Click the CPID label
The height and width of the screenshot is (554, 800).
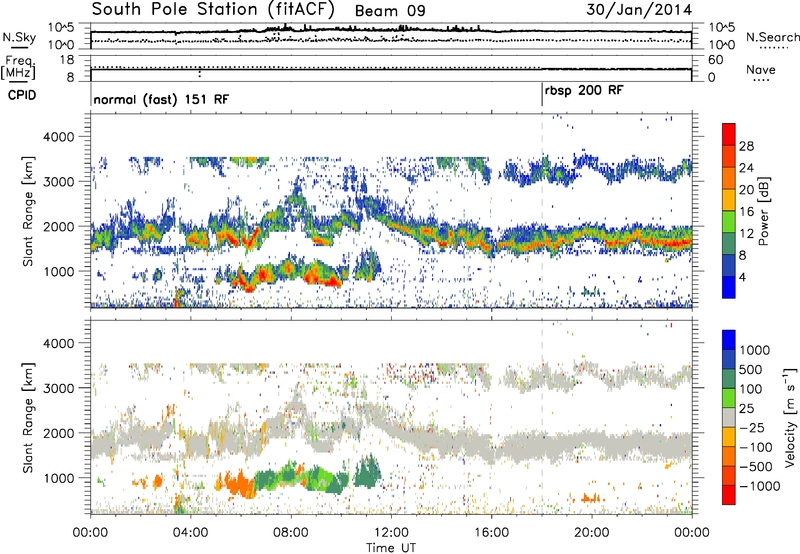coord(22,95)
